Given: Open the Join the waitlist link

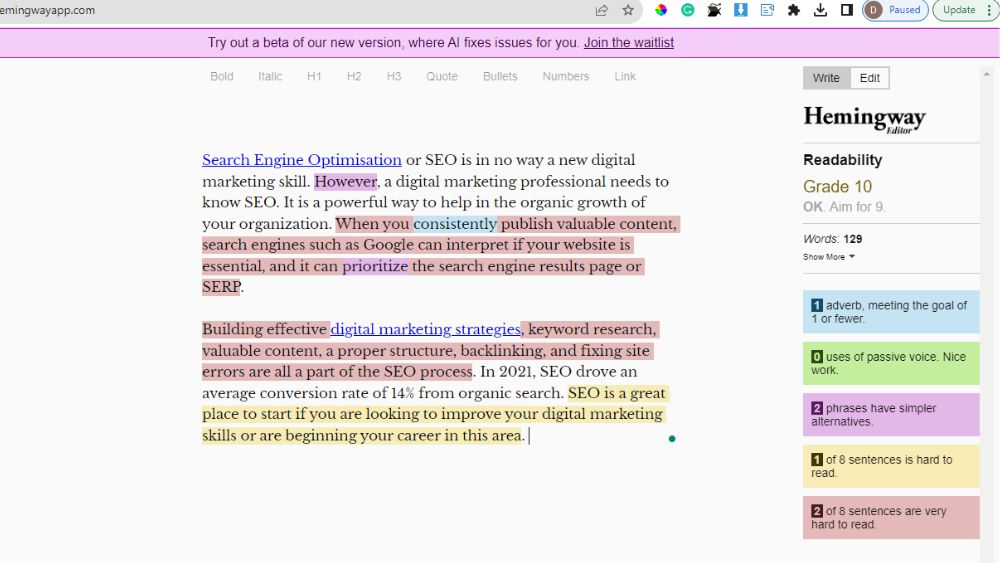Looking at the screenshot, I should tap(629, 43).
